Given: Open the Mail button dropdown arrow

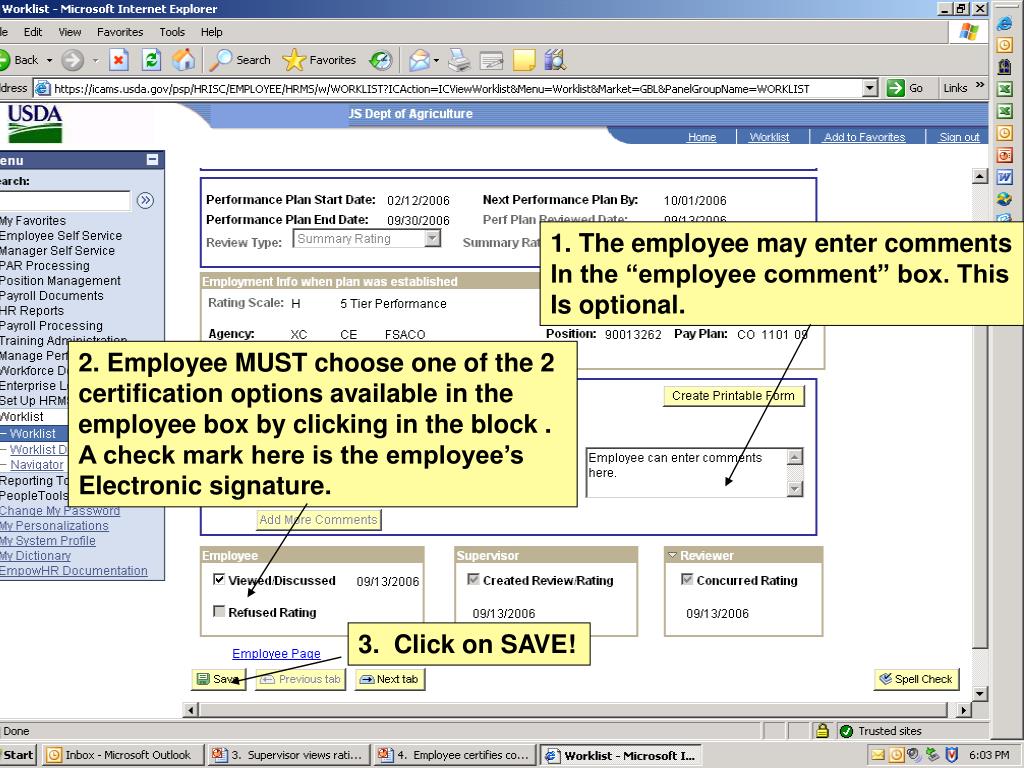Looking at the screenshot, I should click(x=436, y=60).
